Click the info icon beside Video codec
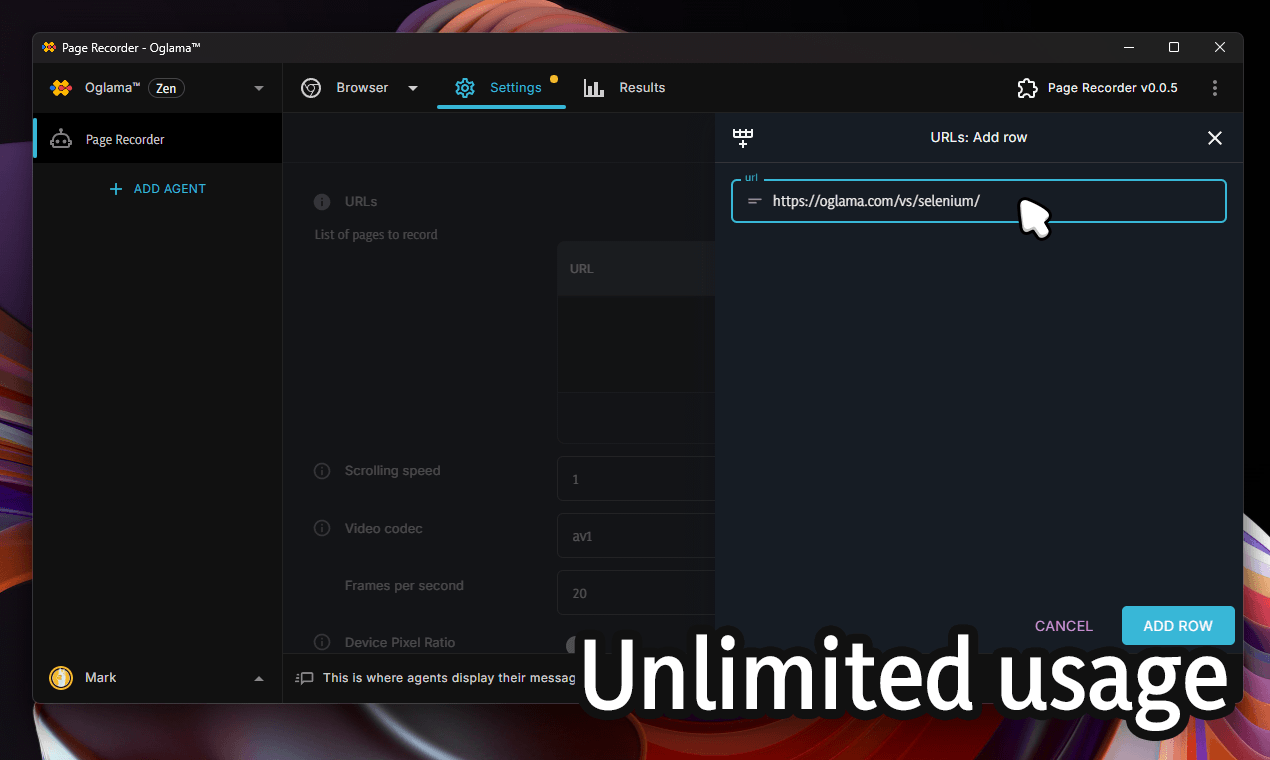The height and width of the screenshot is (760, 1270). (321, 528)
